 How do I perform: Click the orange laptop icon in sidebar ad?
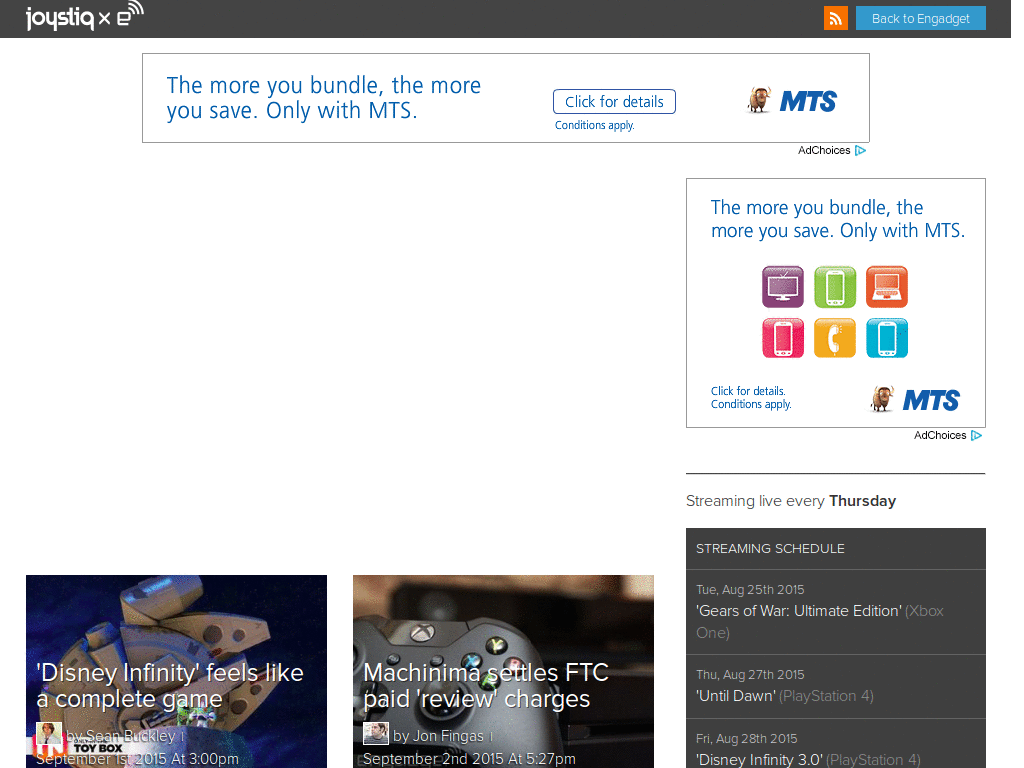pos(887,287)
